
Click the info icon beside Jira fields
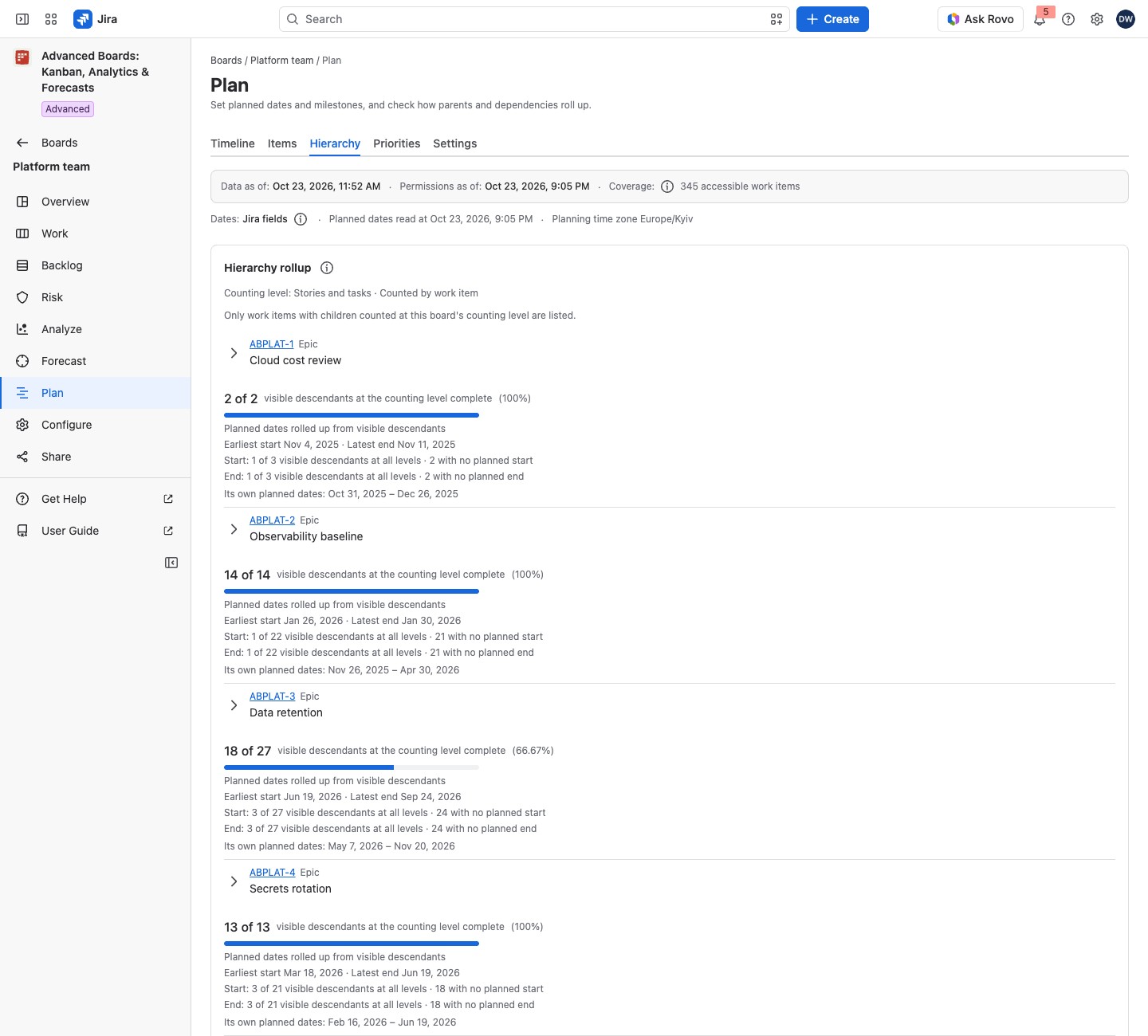point(301,219)
